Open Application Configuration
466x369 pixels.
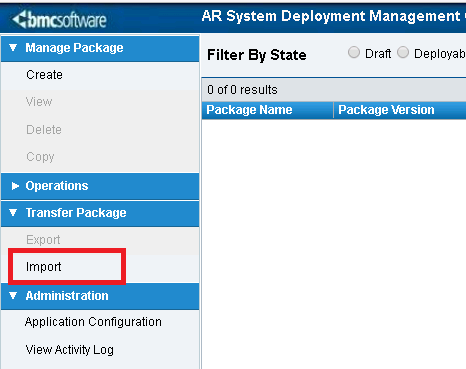coord(93,322)
